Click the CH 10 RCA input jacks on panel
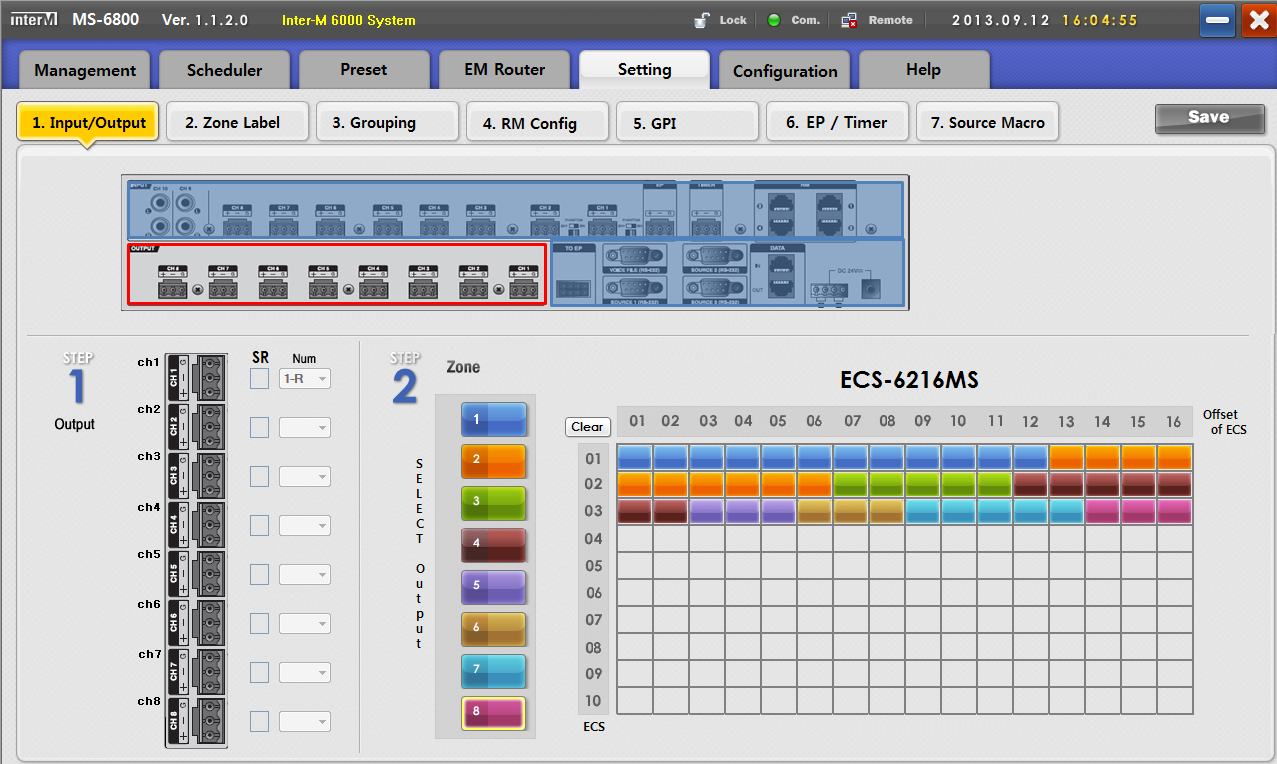 click(x=159, y=213)
